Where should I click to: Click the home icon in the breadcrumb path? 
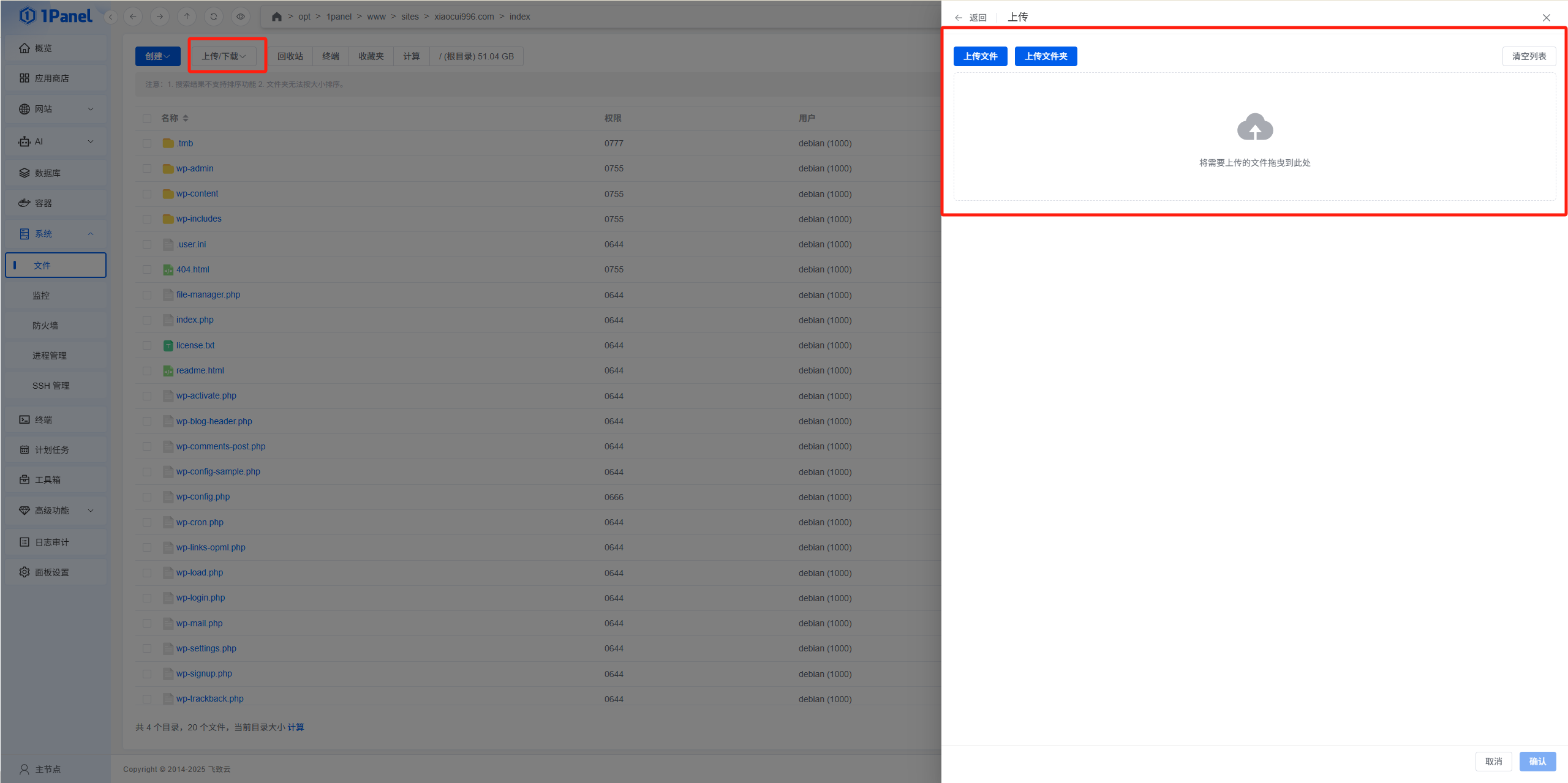coord(277,17)
